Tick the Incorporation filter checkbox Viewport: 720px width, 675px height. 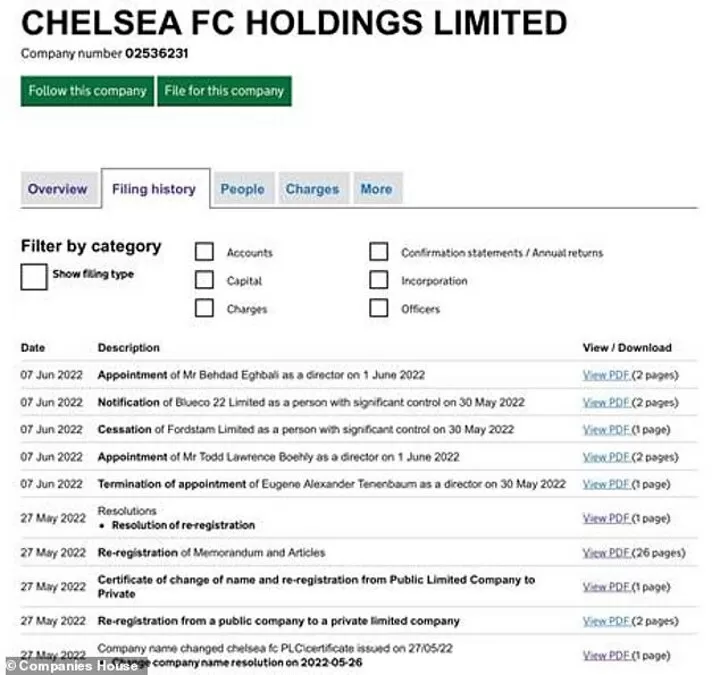click(x=378, y=280)
